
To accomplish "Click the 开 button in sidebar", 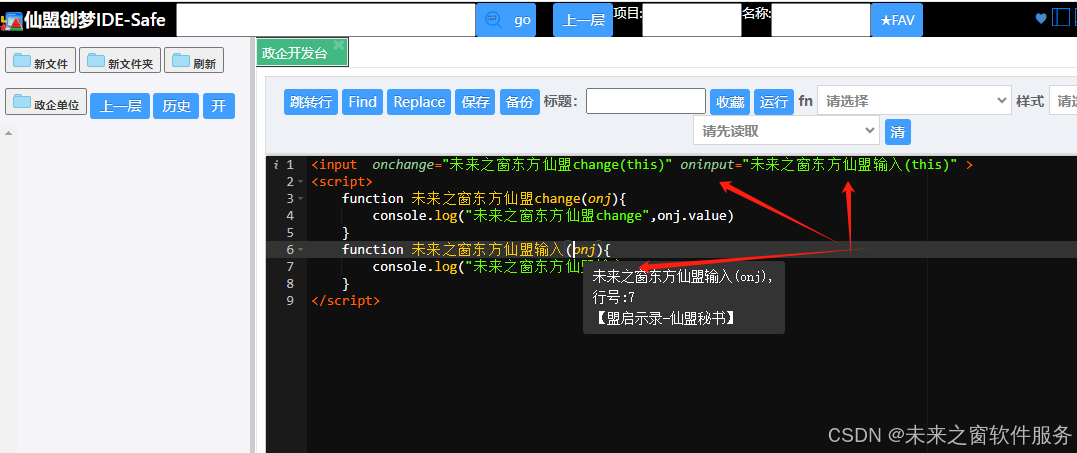I will [218, 106].
